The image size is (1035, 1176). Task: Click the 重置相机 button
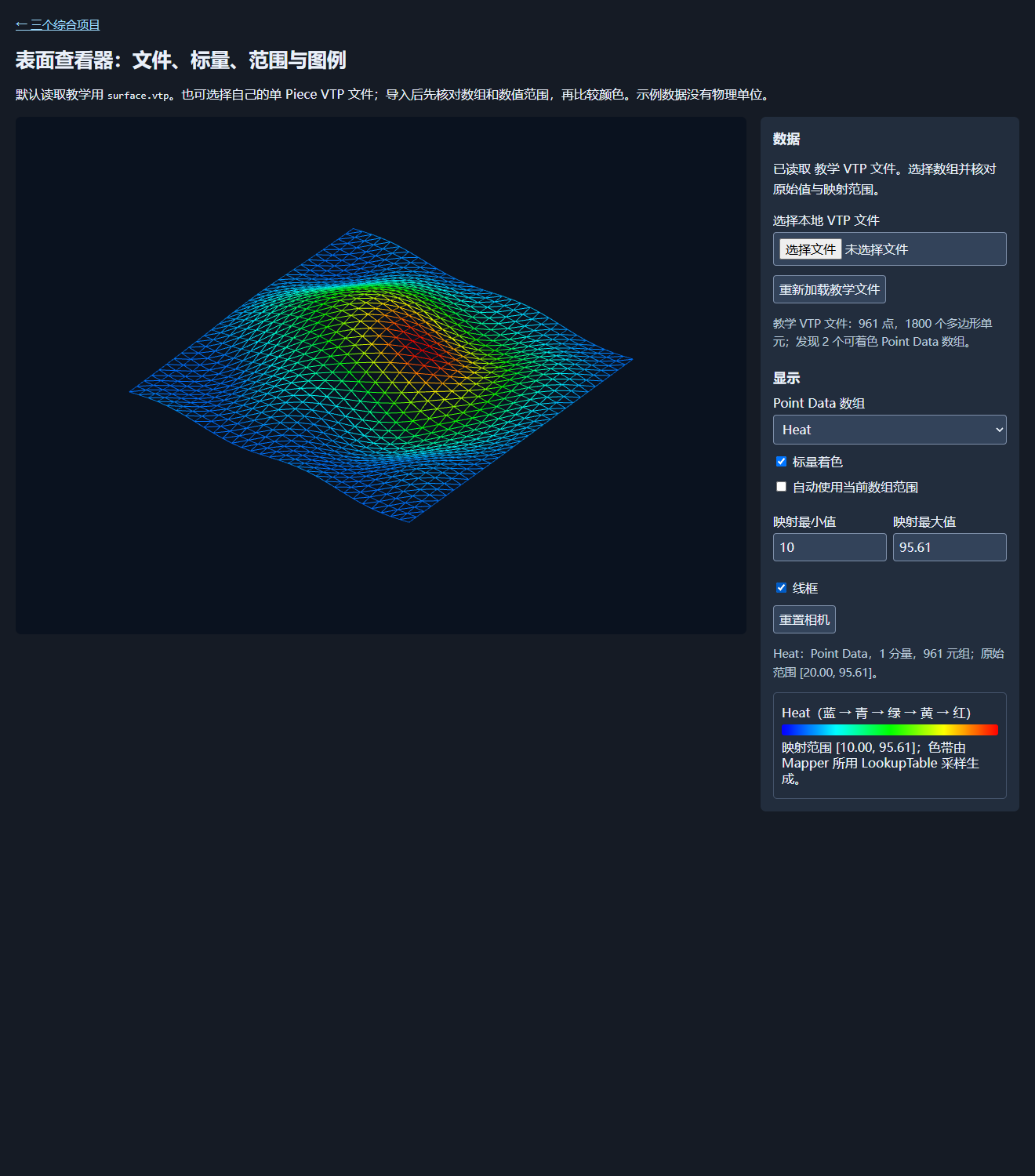(804, 619)
